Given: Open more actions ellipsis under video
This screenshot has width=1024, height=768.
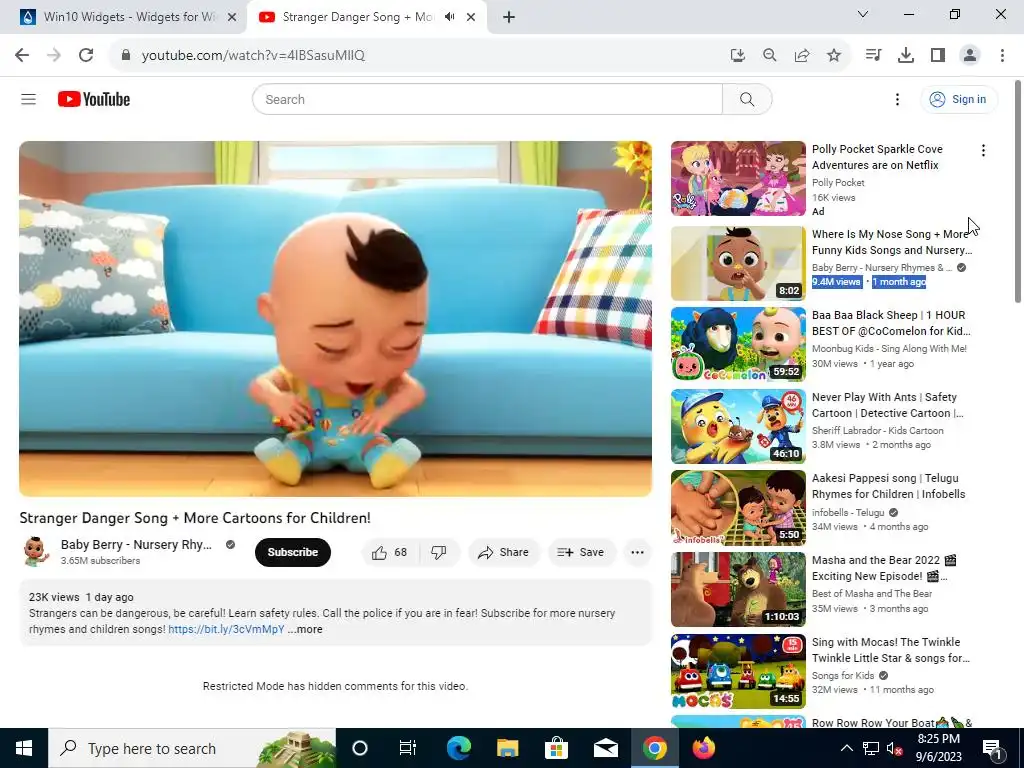Looking at the screenshot, I should click(x=637, y=552).
